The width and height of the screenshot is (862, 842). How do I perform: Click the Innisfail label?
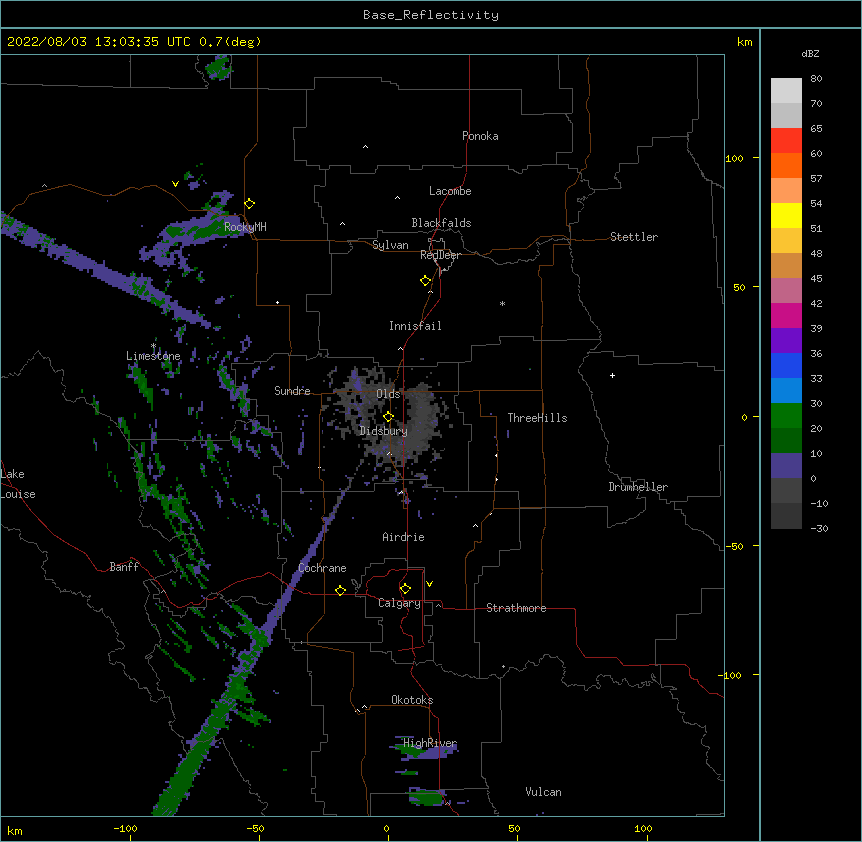click(x=415, y=326)
